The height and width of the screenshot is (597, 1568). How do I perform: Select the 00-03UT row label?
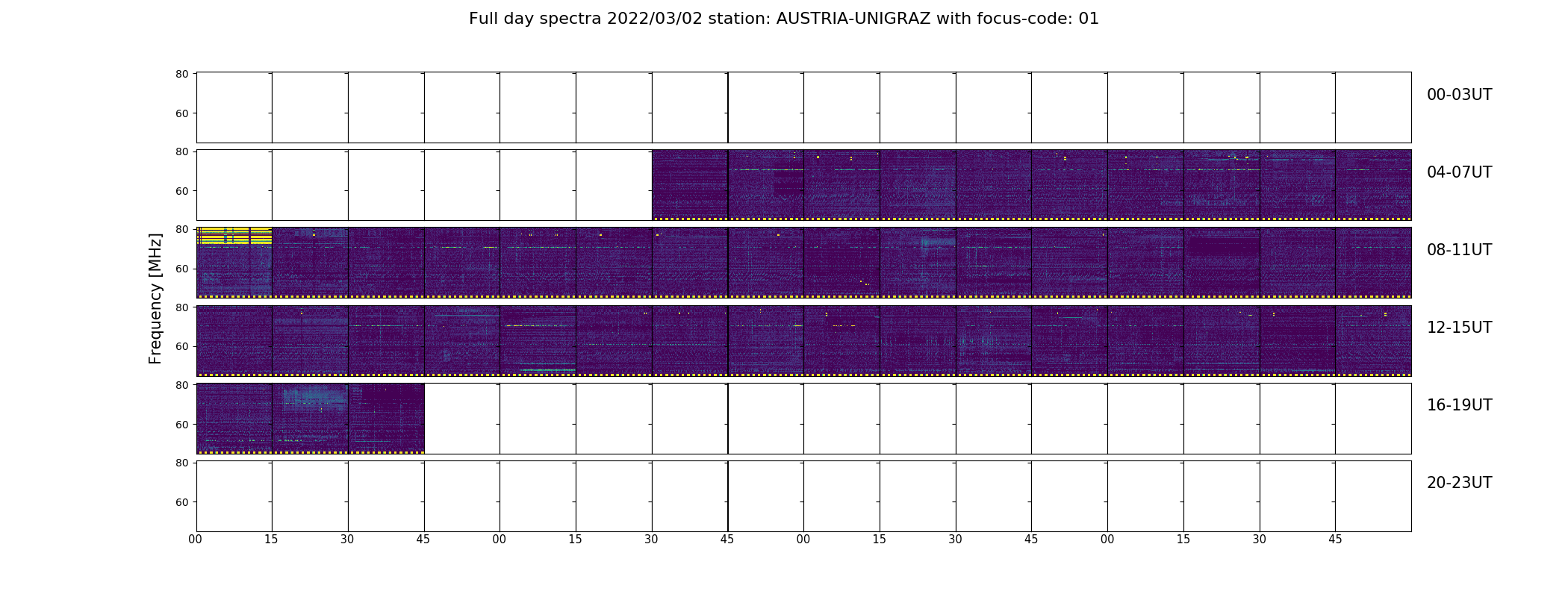click(1459, 95)
